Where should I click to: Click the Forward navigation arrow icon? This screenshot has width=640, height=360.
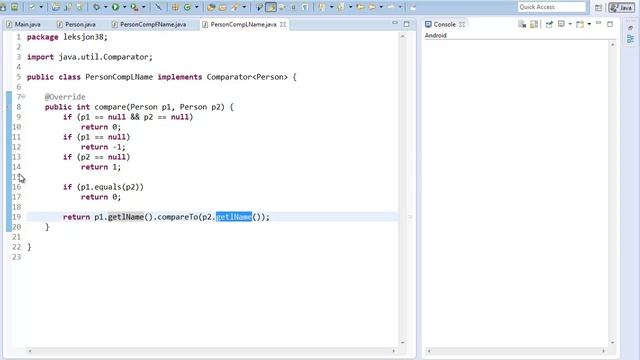pos(391,7)
